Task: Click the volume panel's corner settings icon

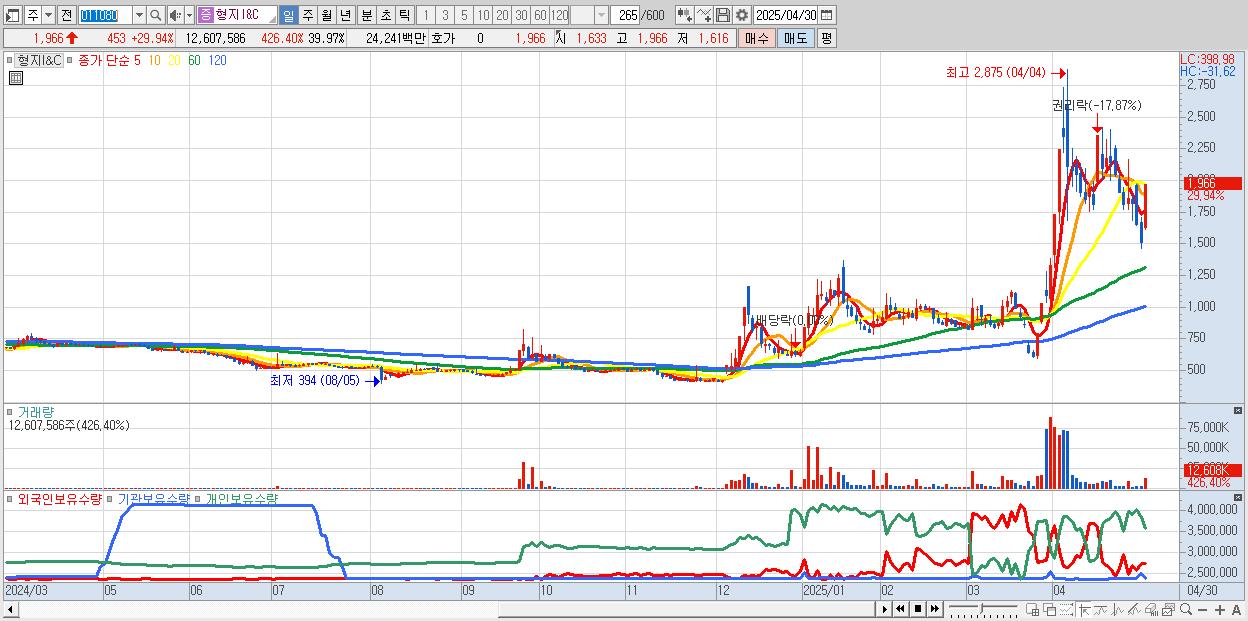Action: tap(1237, 411)
